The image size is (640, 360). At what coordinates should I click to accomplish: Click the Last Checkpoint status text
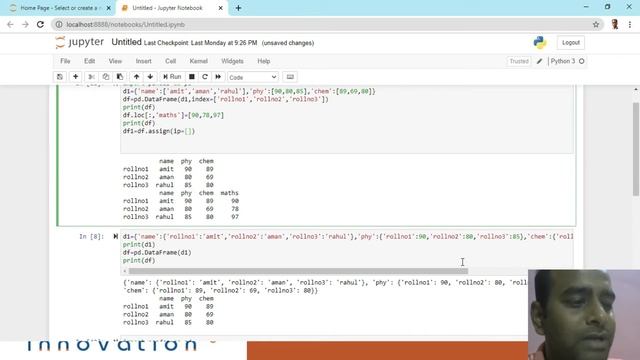point(200,43)
